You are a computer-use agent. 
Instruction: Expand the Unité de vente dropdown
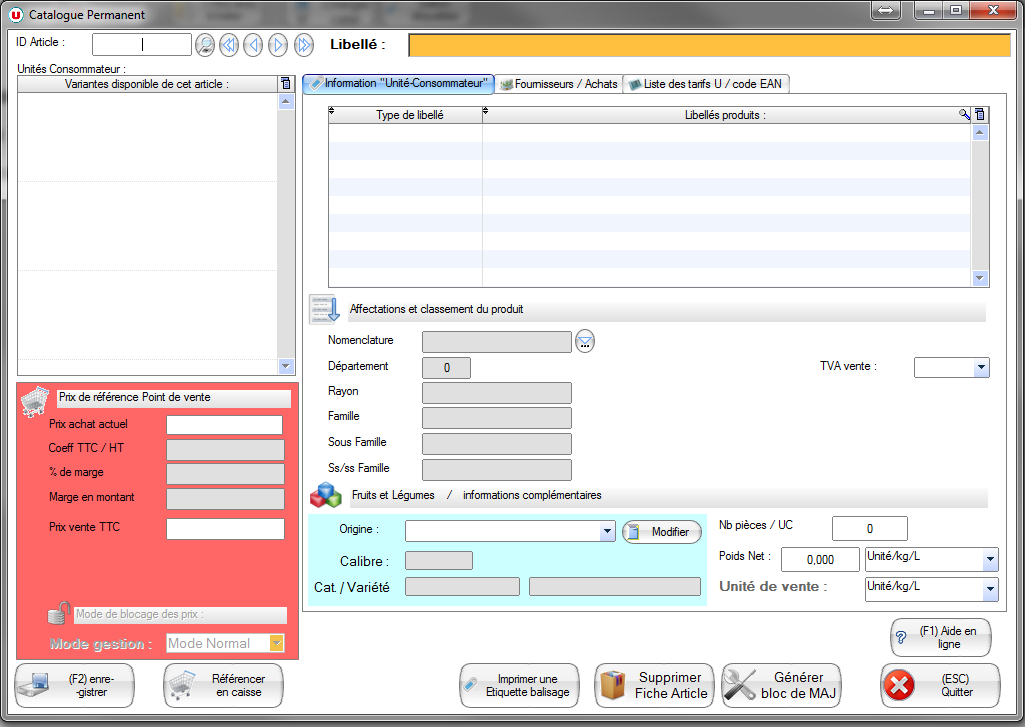990,590
